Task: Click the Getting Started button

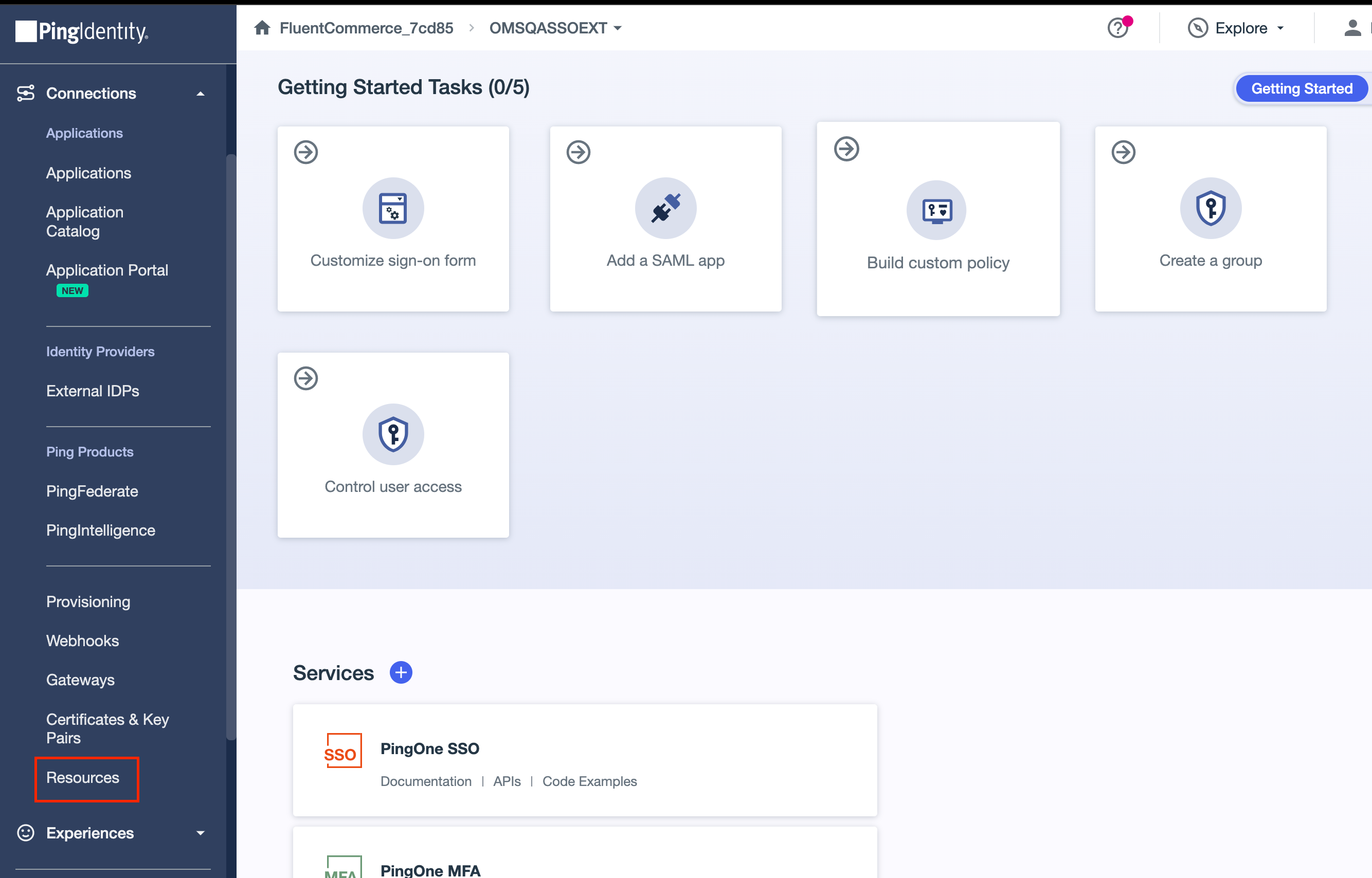Action: pyautogui.click(x=1301, y=88)
